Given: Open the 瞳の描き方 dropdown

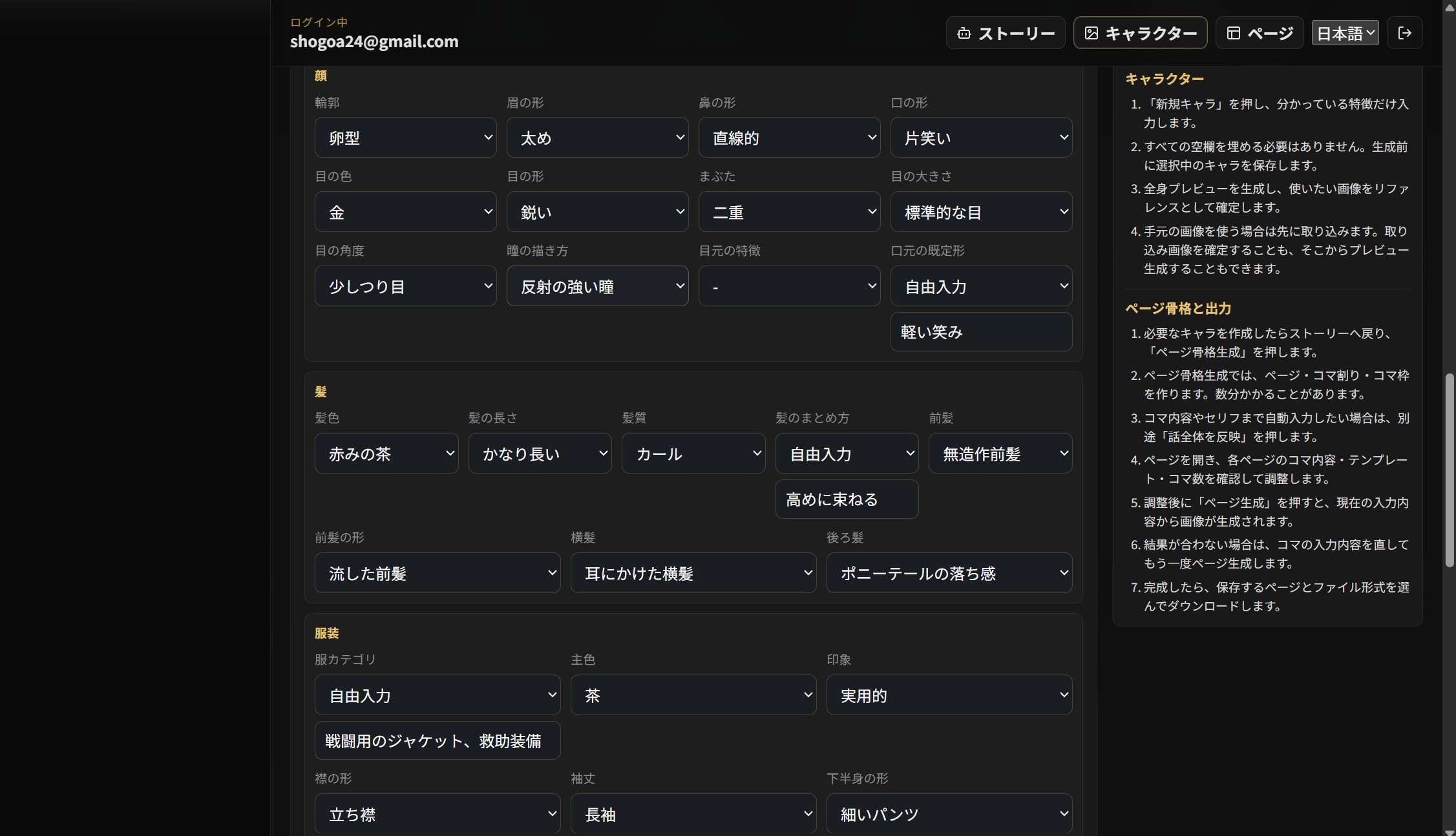Looking at the screenshot, I should pyautogui.click(x=597, y=286).
